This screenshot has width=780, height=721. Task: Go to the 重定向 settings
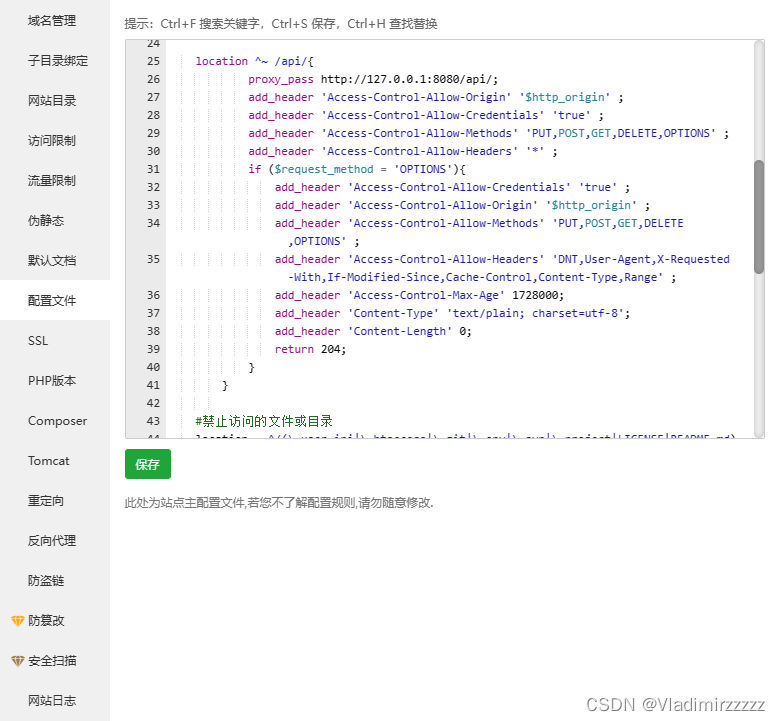click(46, 500)
